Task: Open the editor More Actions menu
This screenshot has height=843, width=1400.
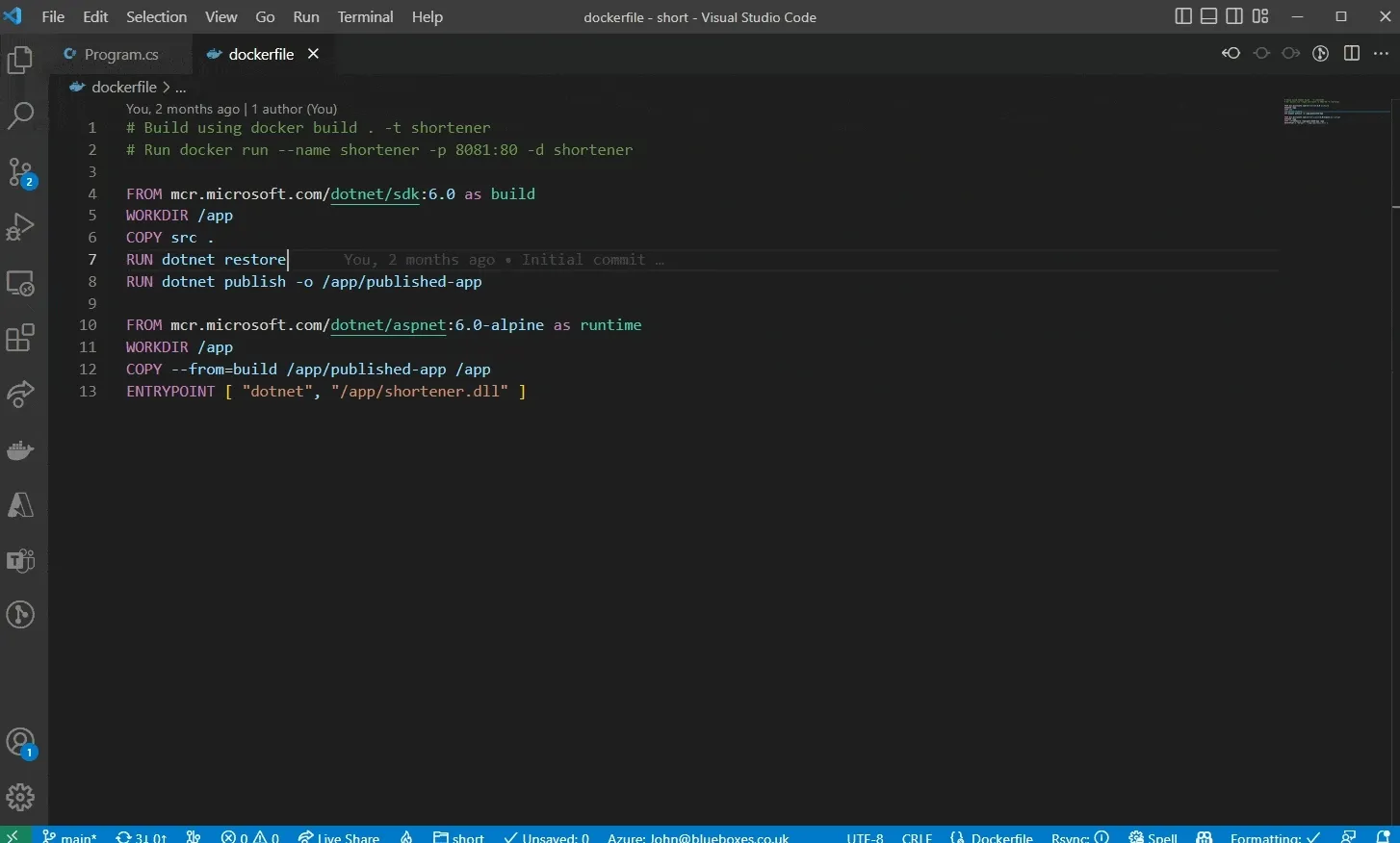Action: click(1381, 54)
